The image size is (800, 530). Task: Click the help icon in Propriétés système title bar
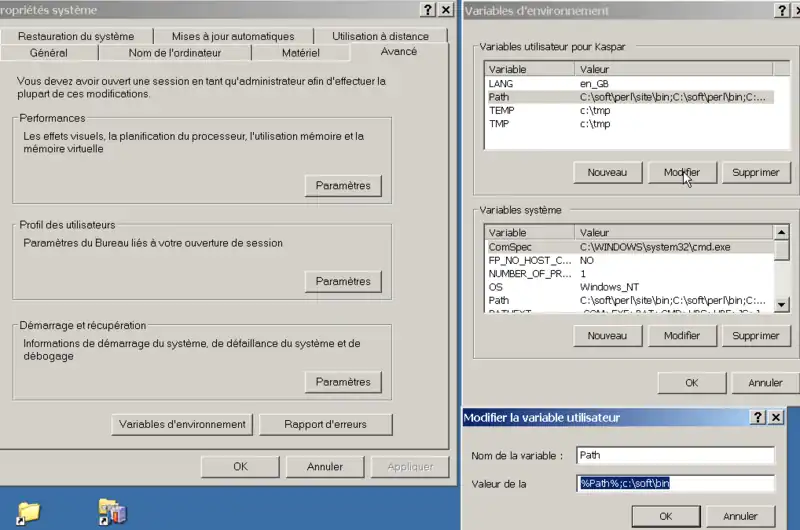pos(428,10)
